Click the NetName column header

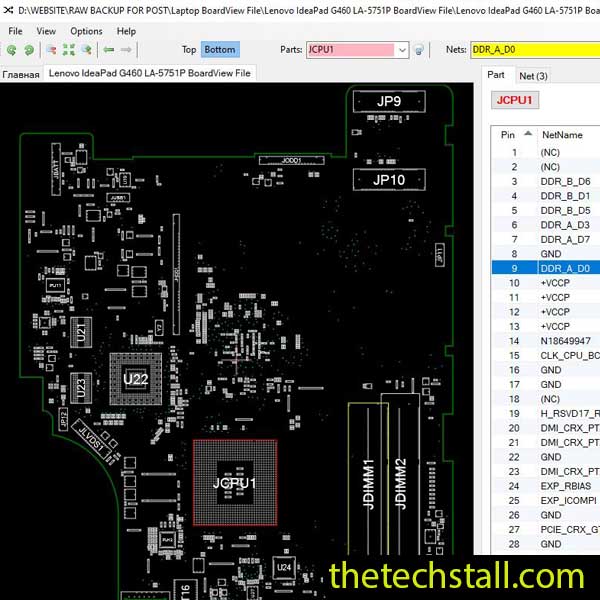tap(562, 134)
